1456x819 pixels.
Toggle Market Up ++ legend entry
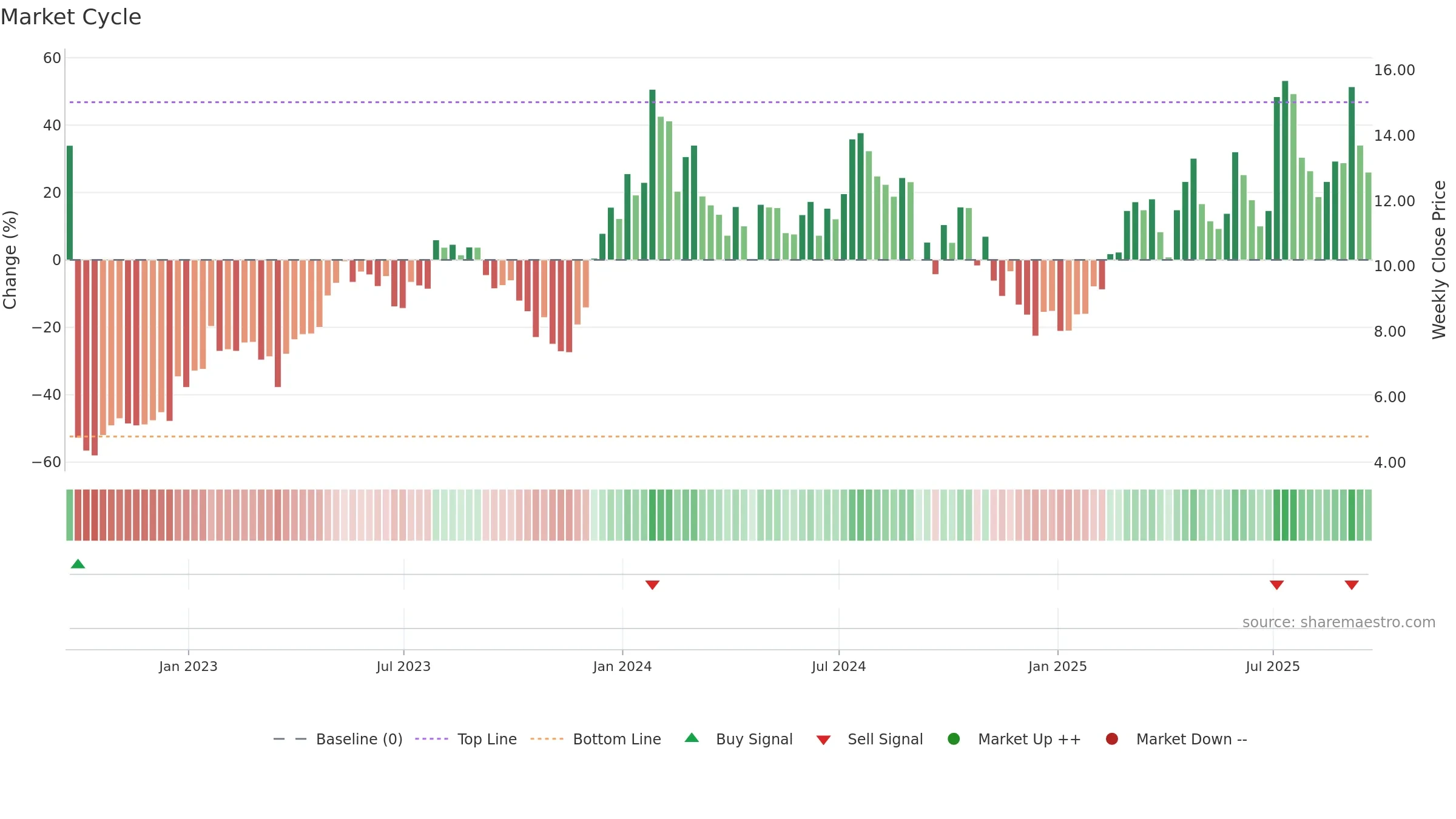pyautogui.click(x=1014, y=739)
